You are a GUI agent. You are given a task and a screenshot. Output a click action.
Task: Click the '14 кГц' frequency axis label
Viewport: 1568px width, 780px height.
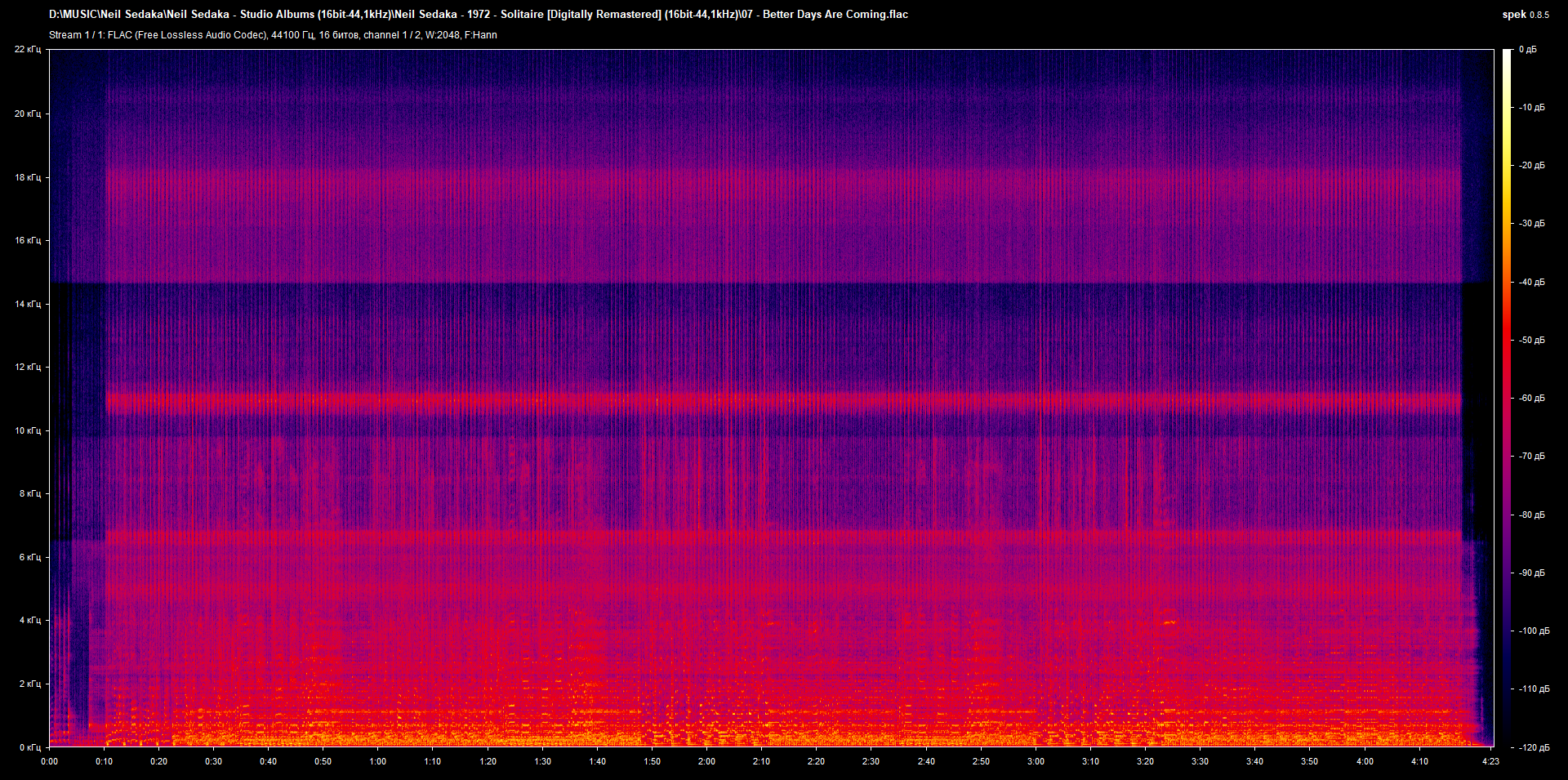pos(28,304)
